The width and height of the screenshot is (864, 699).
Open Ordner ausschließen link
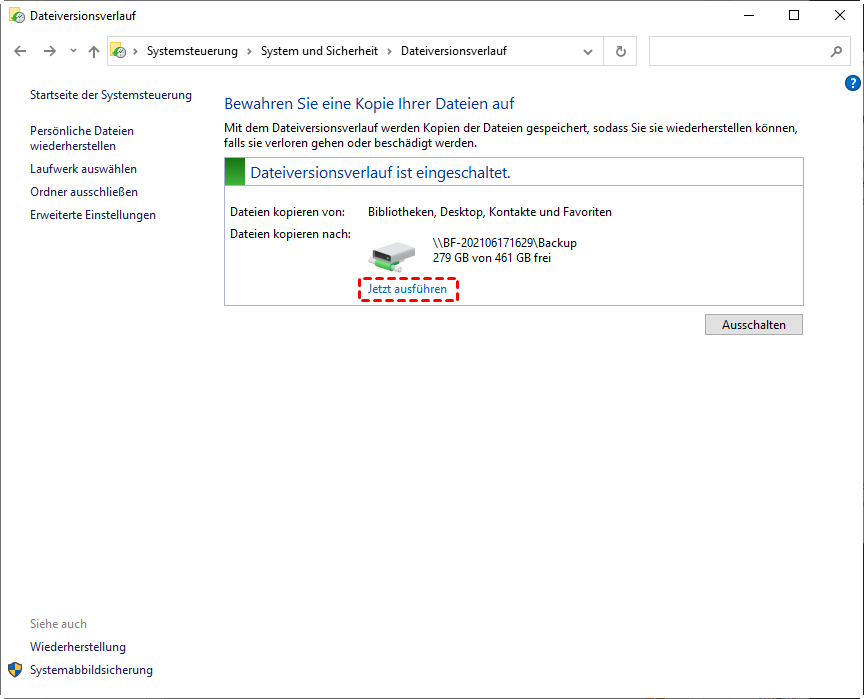pyautogui.click(x=84, y=192)
